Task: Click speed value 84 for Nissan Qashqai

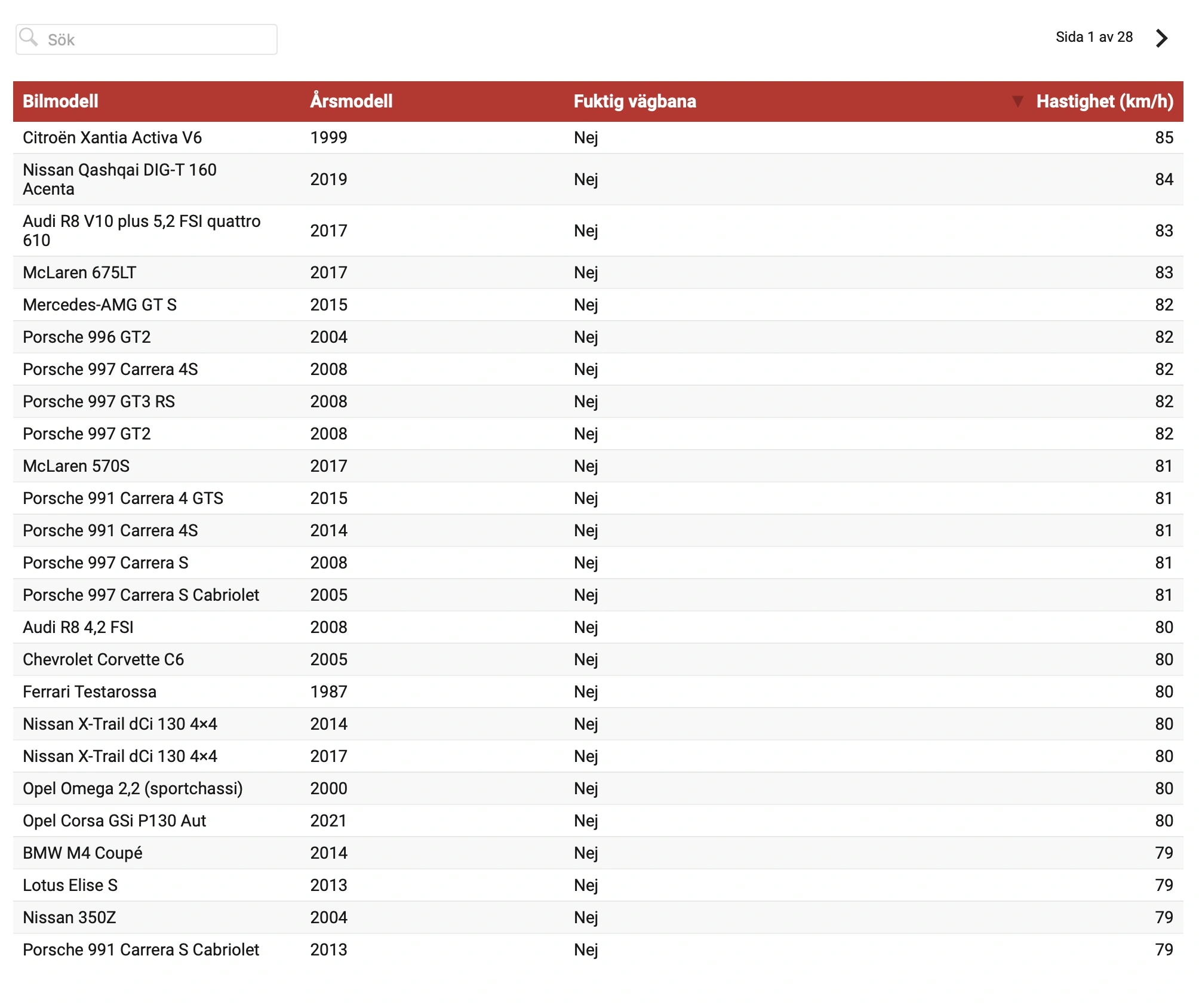Action: 1164,180
